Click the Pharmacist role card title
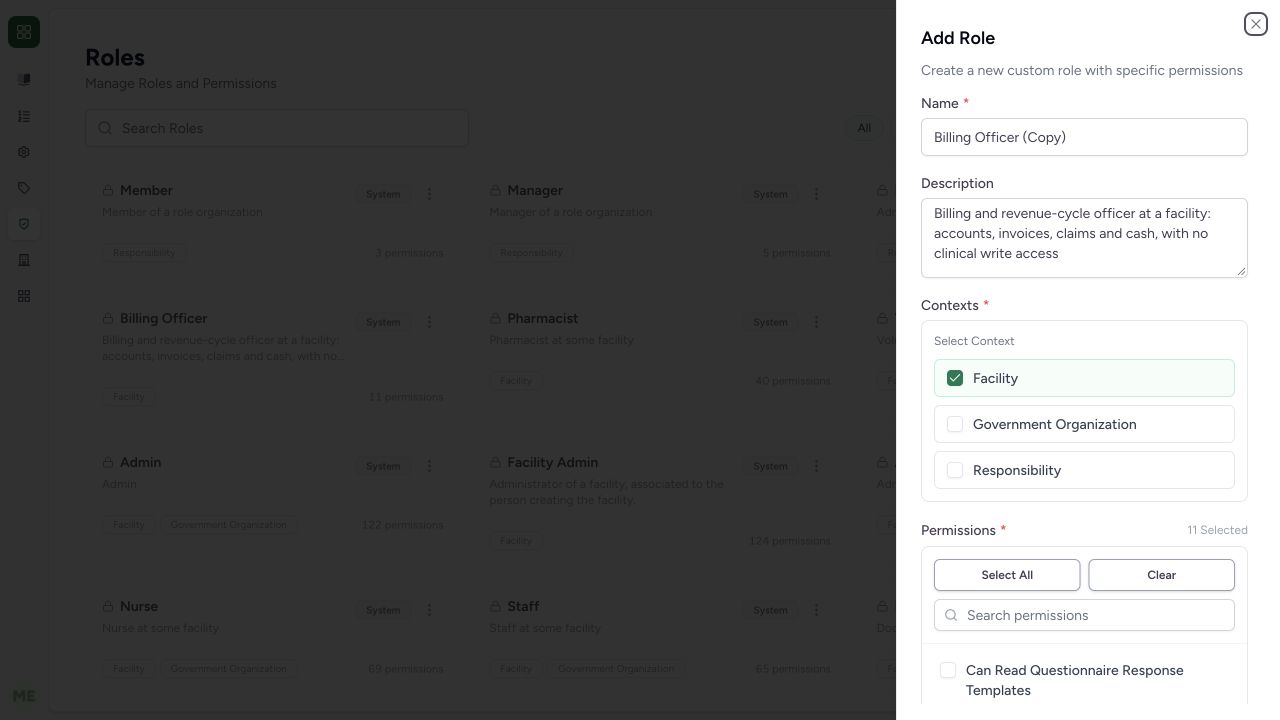 (543, 318)
